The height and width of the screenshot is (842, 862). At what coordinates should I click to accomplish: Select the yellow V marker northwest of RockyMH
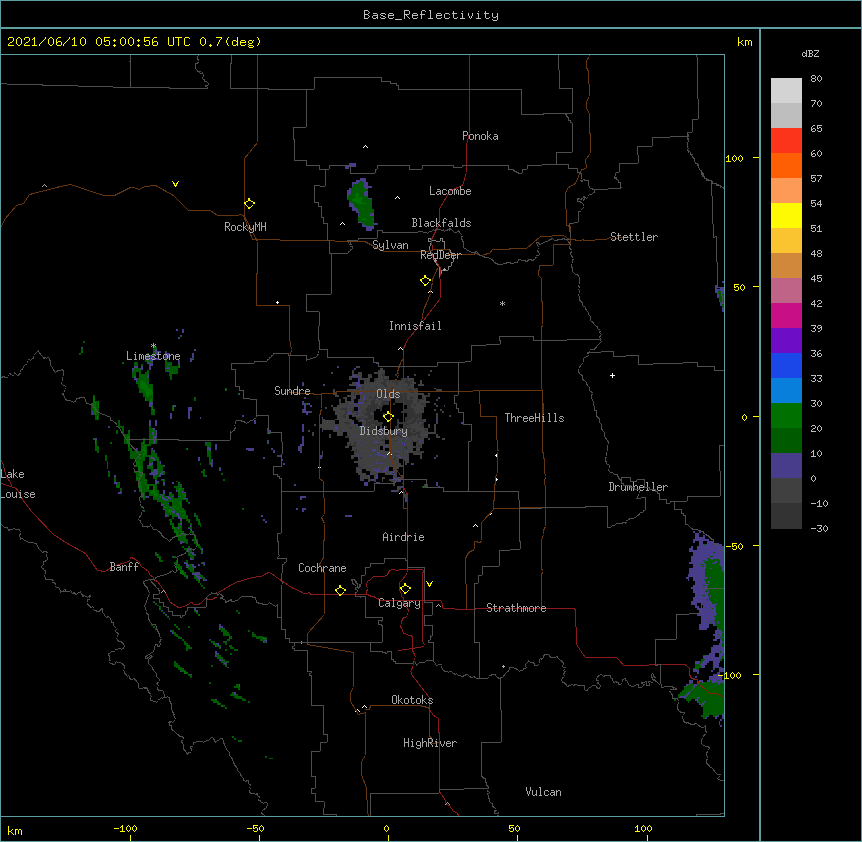coord(175,184)
